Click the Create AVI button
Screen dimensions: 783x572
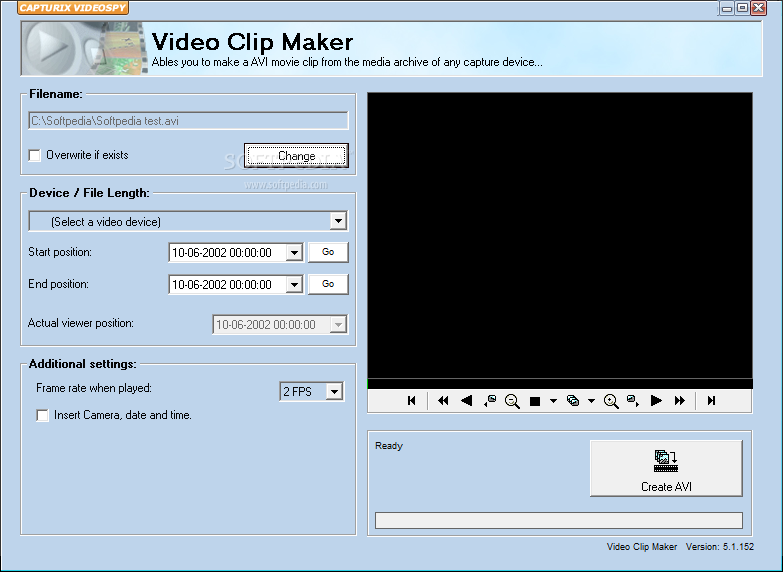[666, 468]
